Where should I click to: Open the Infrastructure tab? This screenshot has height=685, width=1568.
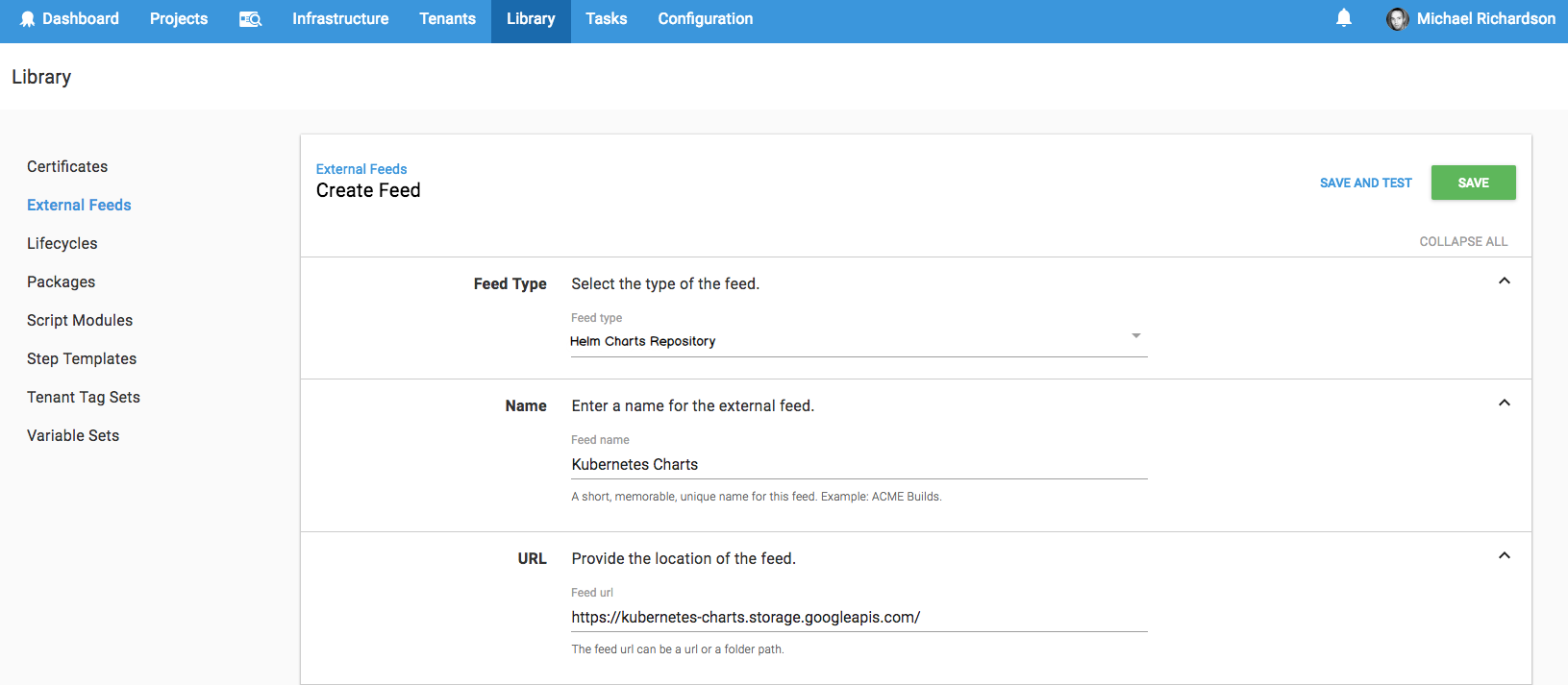click(340, 19)
